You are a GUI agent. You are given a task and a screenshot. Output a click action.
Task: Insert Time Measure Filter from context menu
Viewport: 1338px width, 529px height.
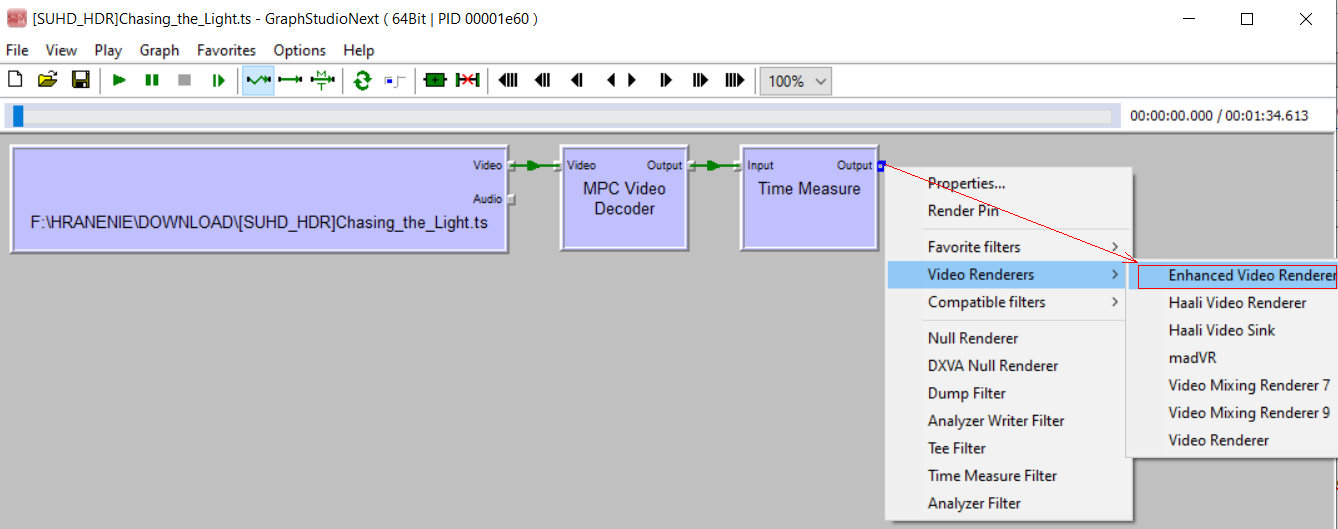(x=1009, y=476)
